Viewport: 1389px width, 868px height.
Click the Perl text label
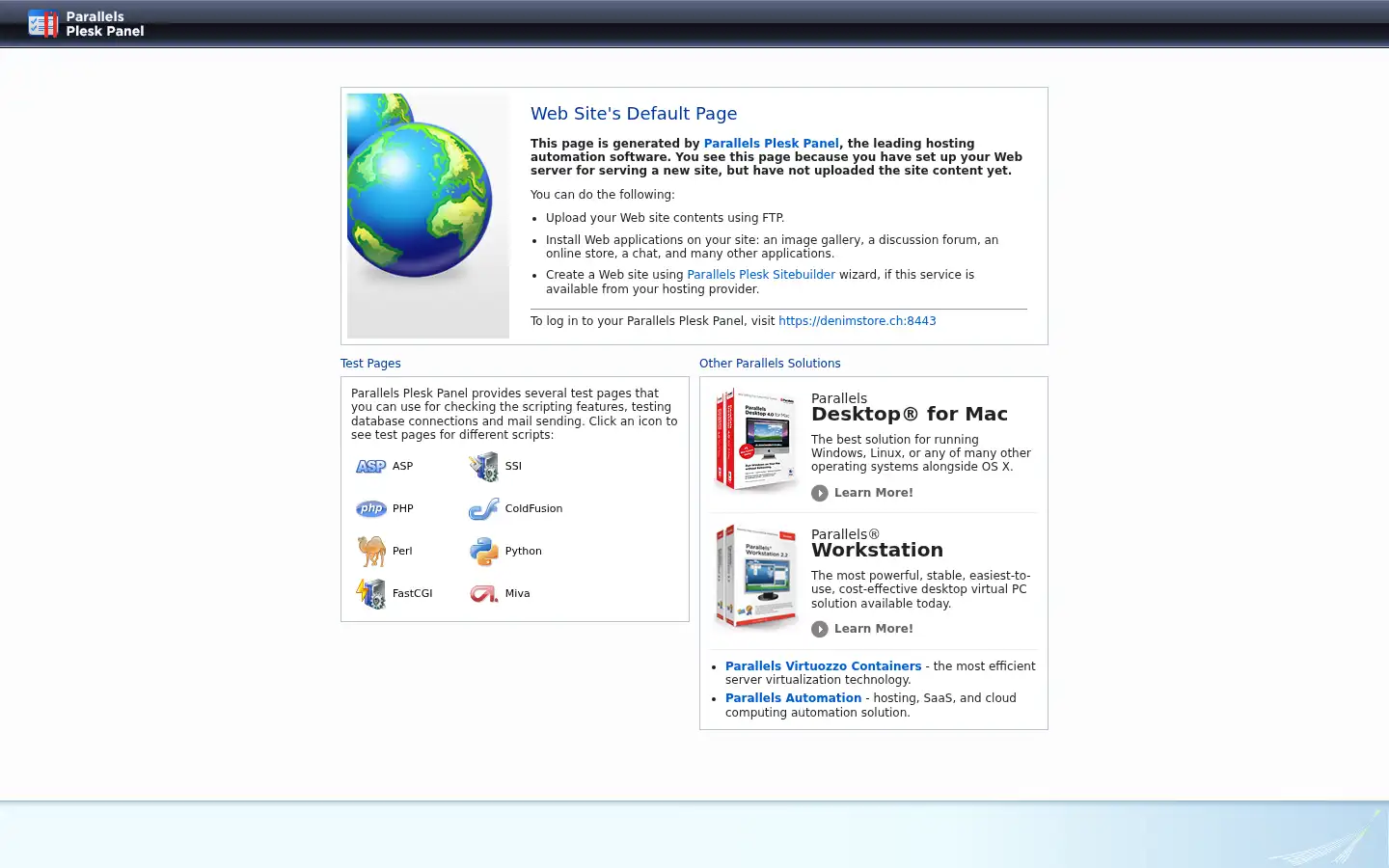[x=402, y=552]
